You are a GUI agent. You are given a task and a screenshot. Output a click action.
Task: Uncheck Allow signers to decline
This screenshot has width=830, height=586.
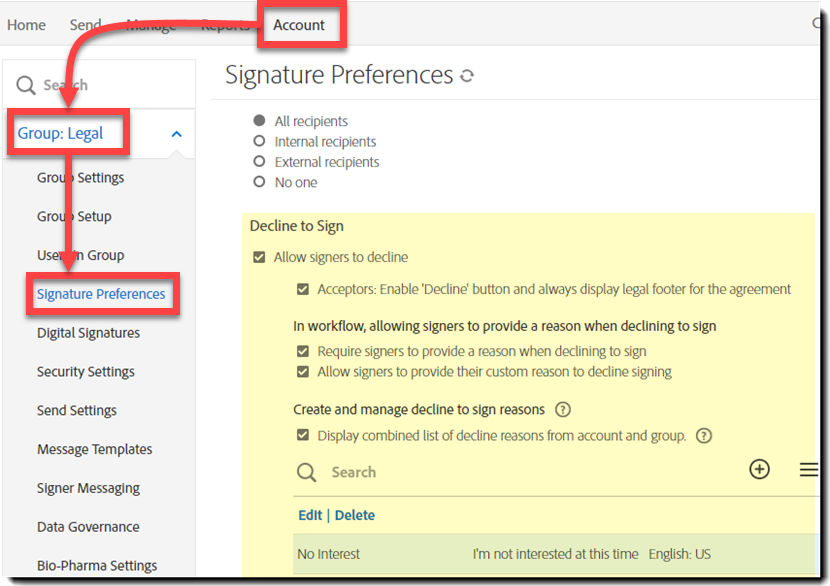260,257
